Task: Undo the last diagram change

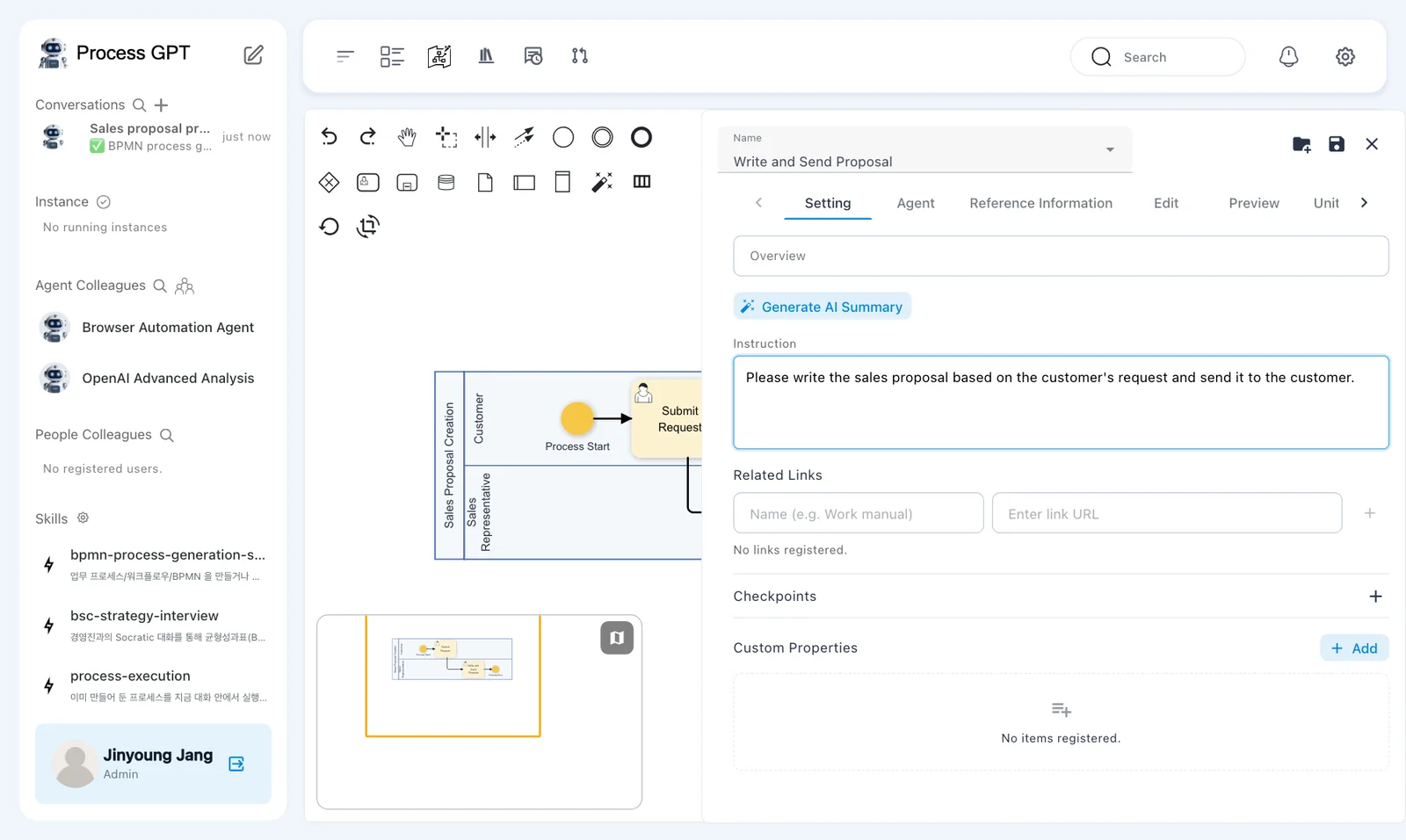Action: pos(329,136)
